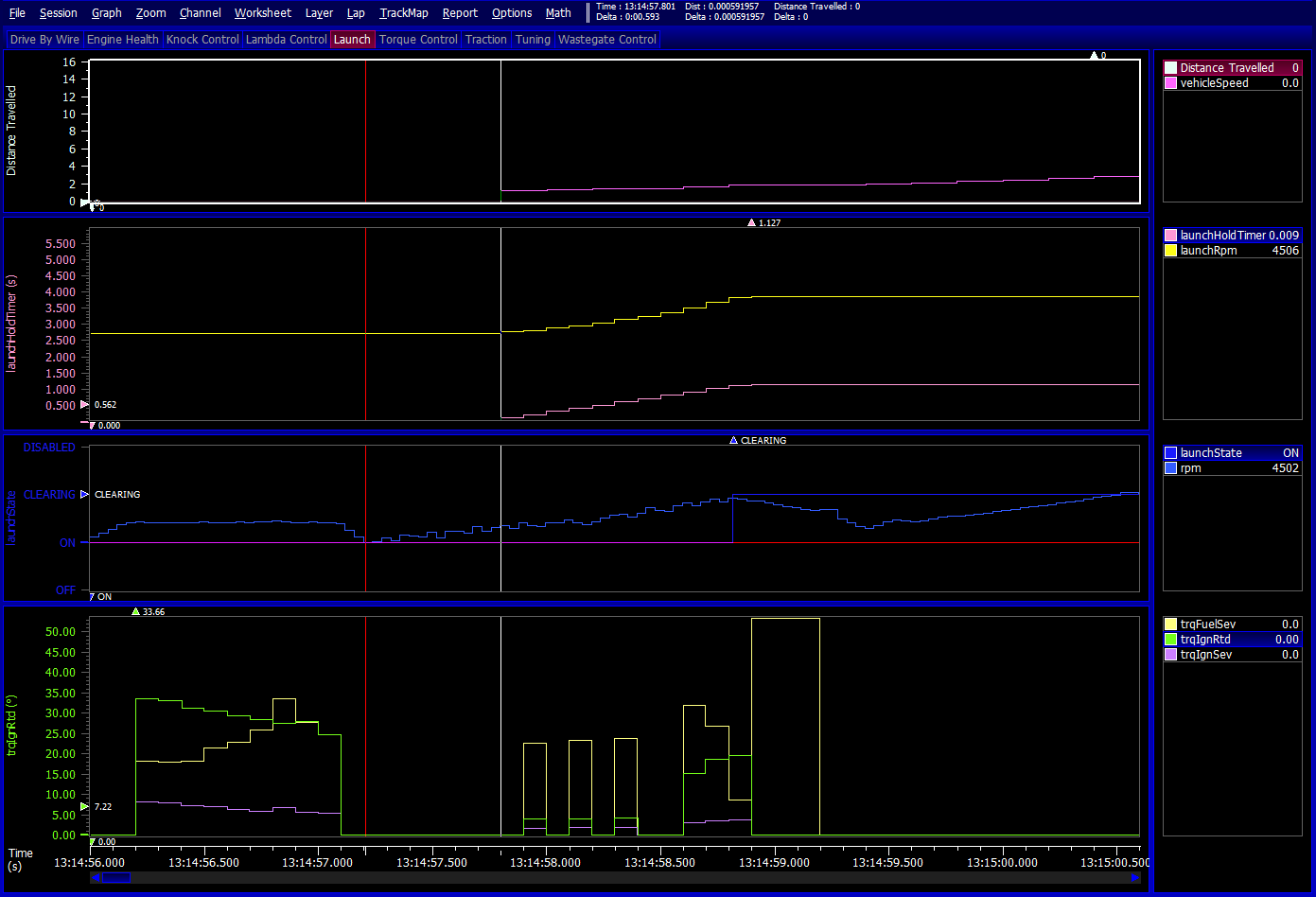The height and width of the screenshot is (897, 1316).
Task: Select the trqFuelSev channel in legend
Action: pyautogui.click(x=1207, y=624)
